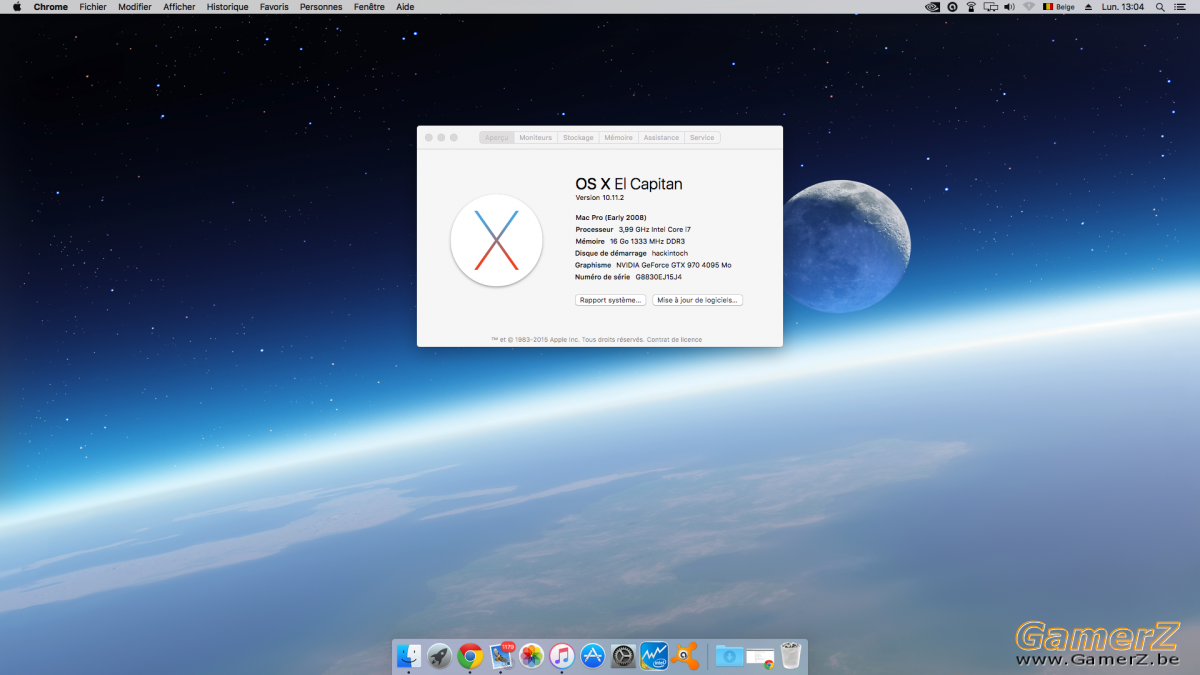Switch to the Stockage tab
Viewport: 1200px width, 675px height.
coord(578,137)
